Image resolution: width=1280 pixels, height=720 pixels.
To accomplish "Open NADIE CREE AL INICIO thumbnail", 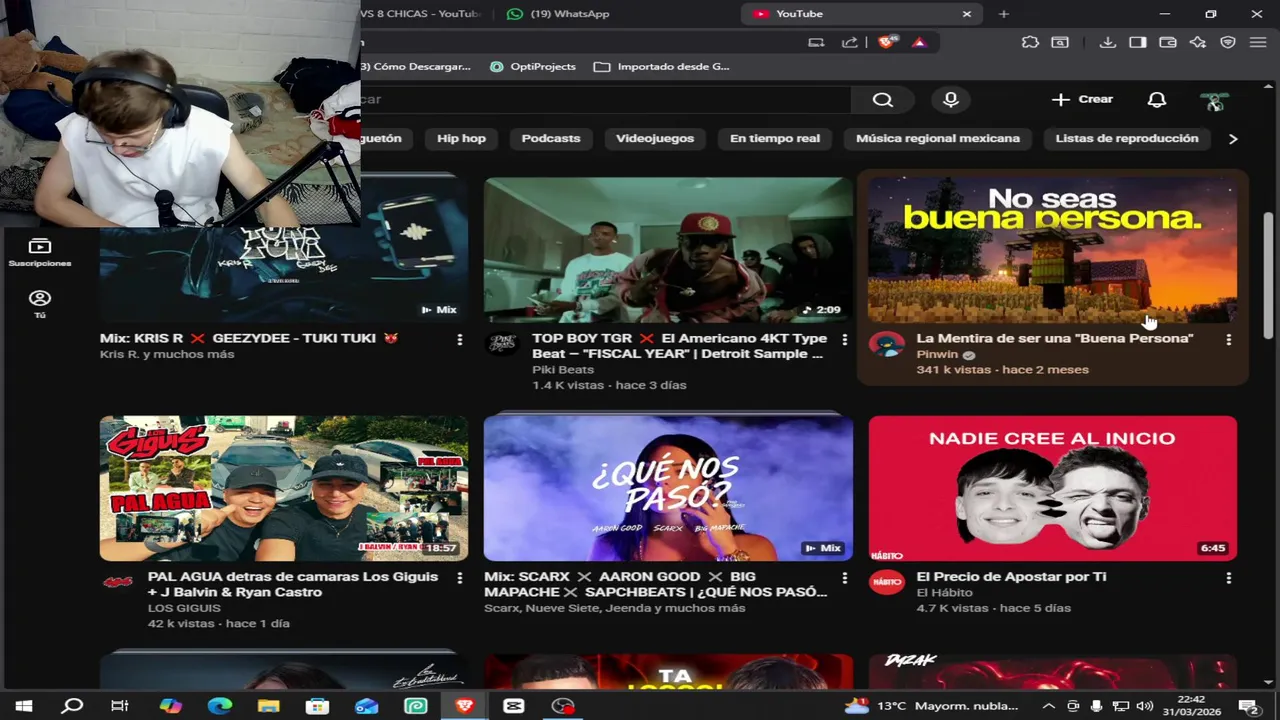I will [x=1052, y=488].
